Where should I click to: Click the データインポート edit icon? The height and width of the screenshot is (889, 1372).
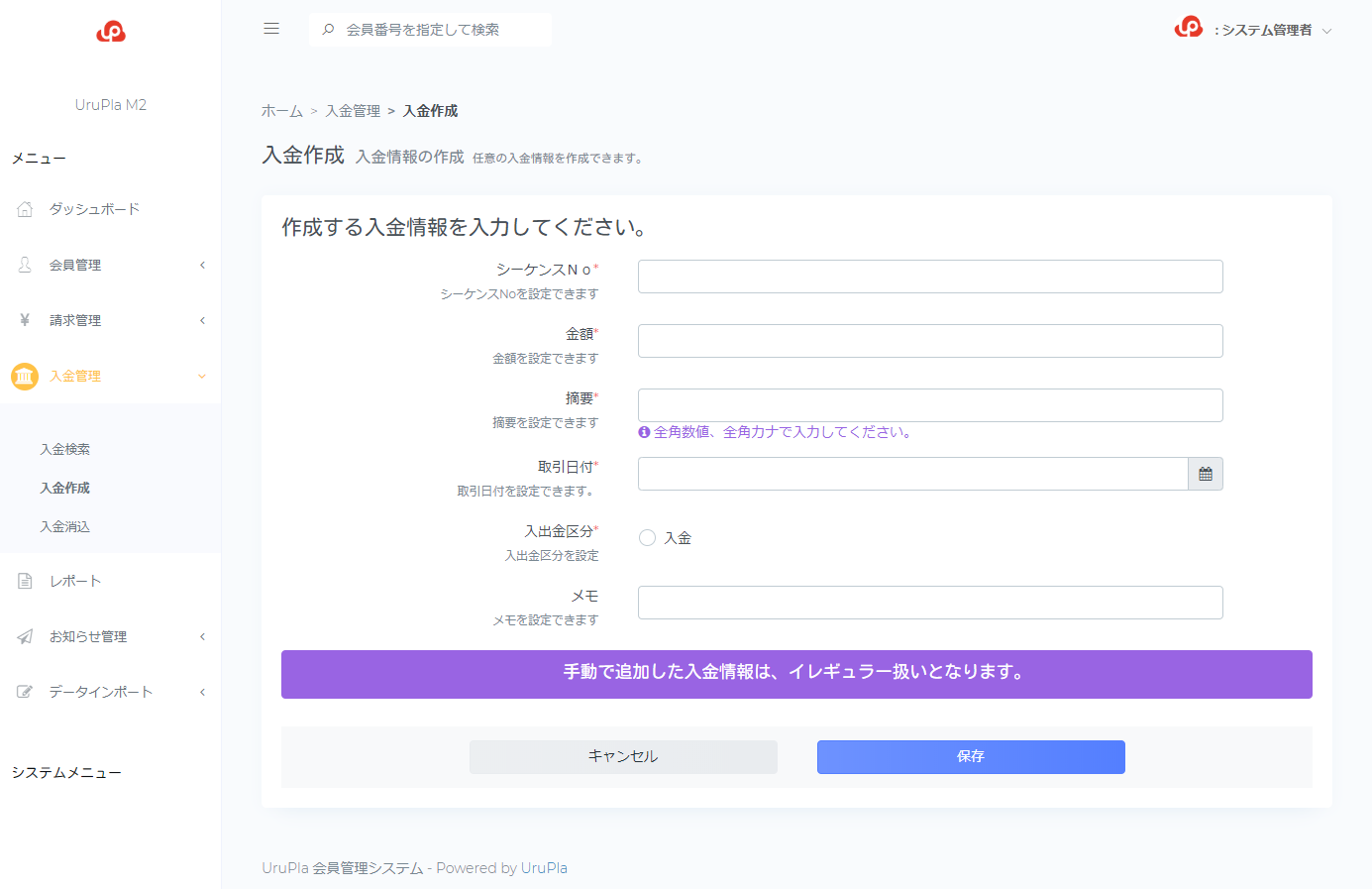[x=25, y=692]
